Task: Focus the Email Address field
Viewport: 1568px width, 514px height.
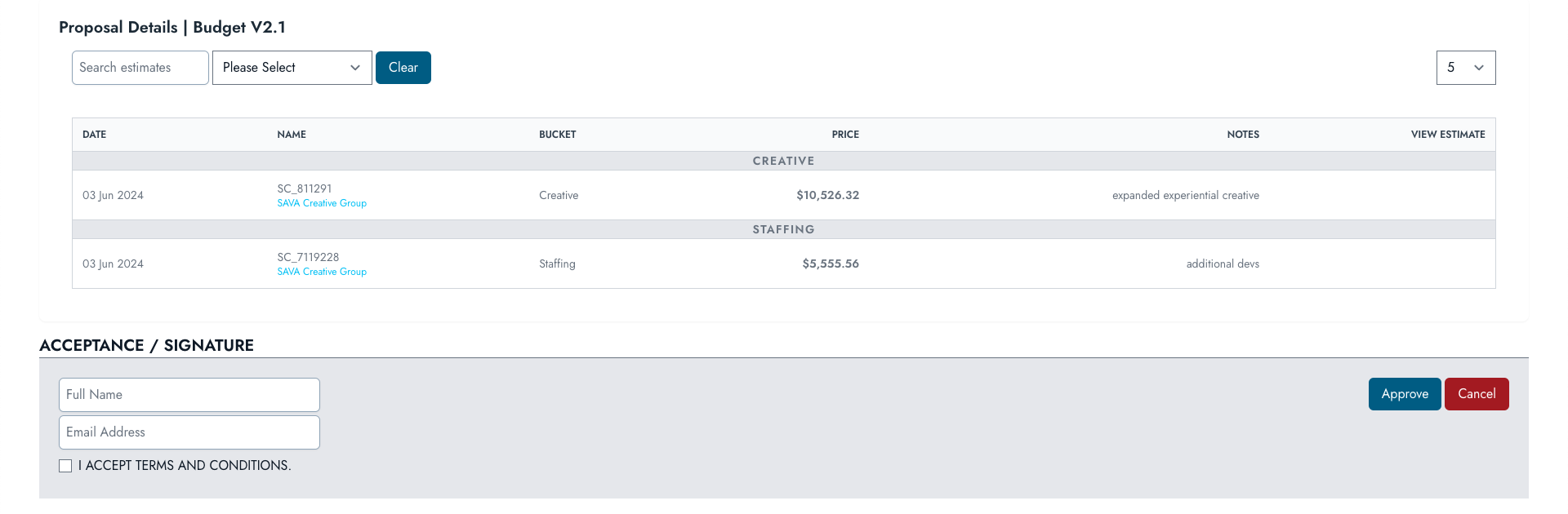Action: (x=189, y=432)
